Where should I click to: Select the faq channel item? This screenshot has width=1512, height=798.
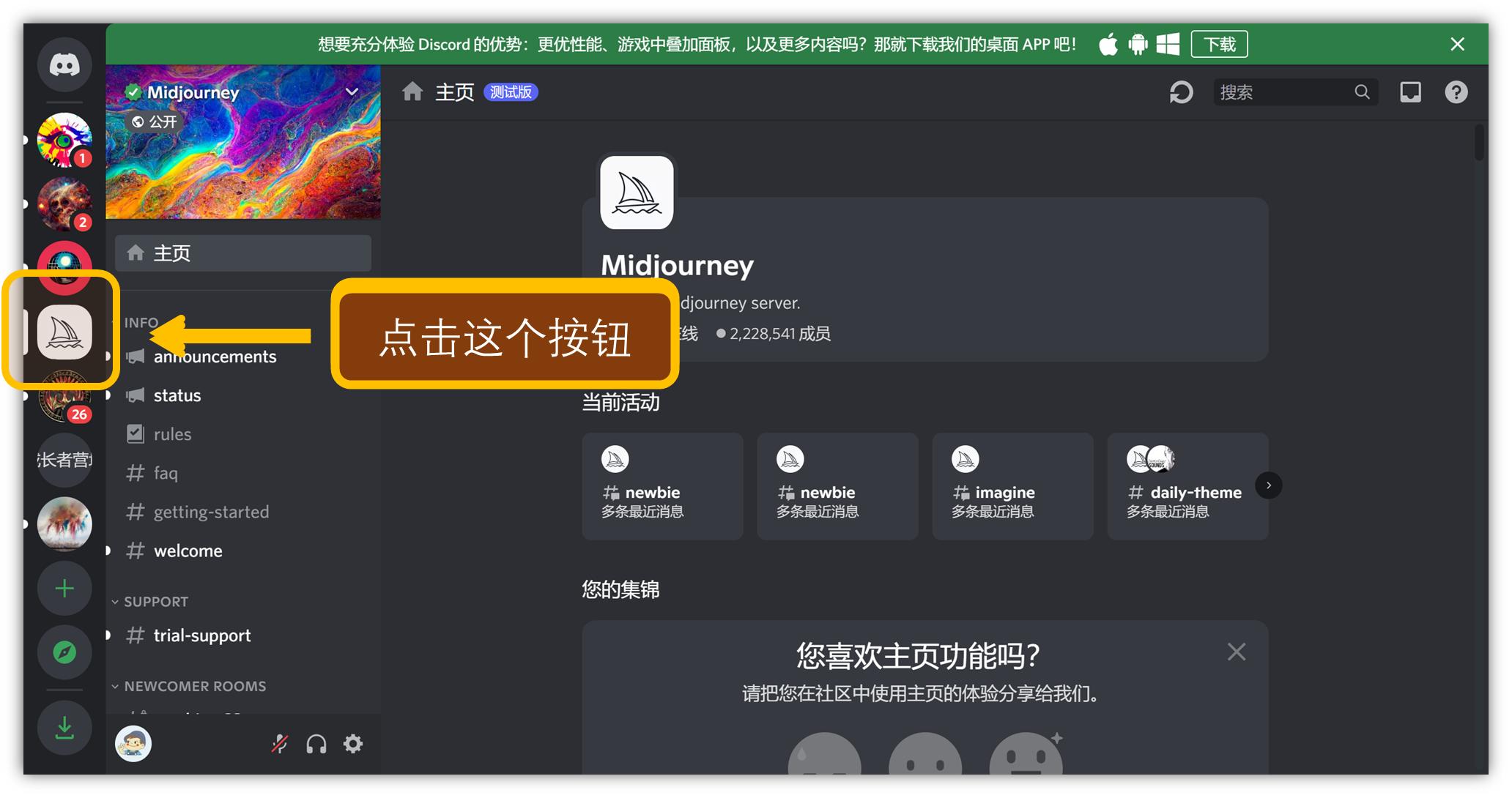tap(165, 472)
